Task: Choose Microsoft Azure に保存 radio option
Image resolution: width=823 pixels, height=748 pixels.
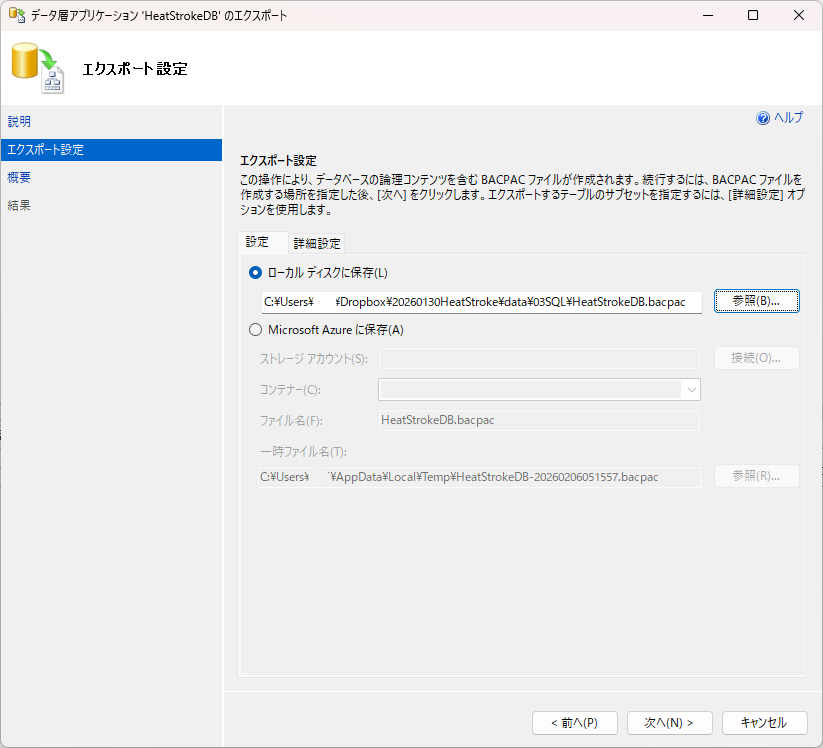Action: point(256,330)
